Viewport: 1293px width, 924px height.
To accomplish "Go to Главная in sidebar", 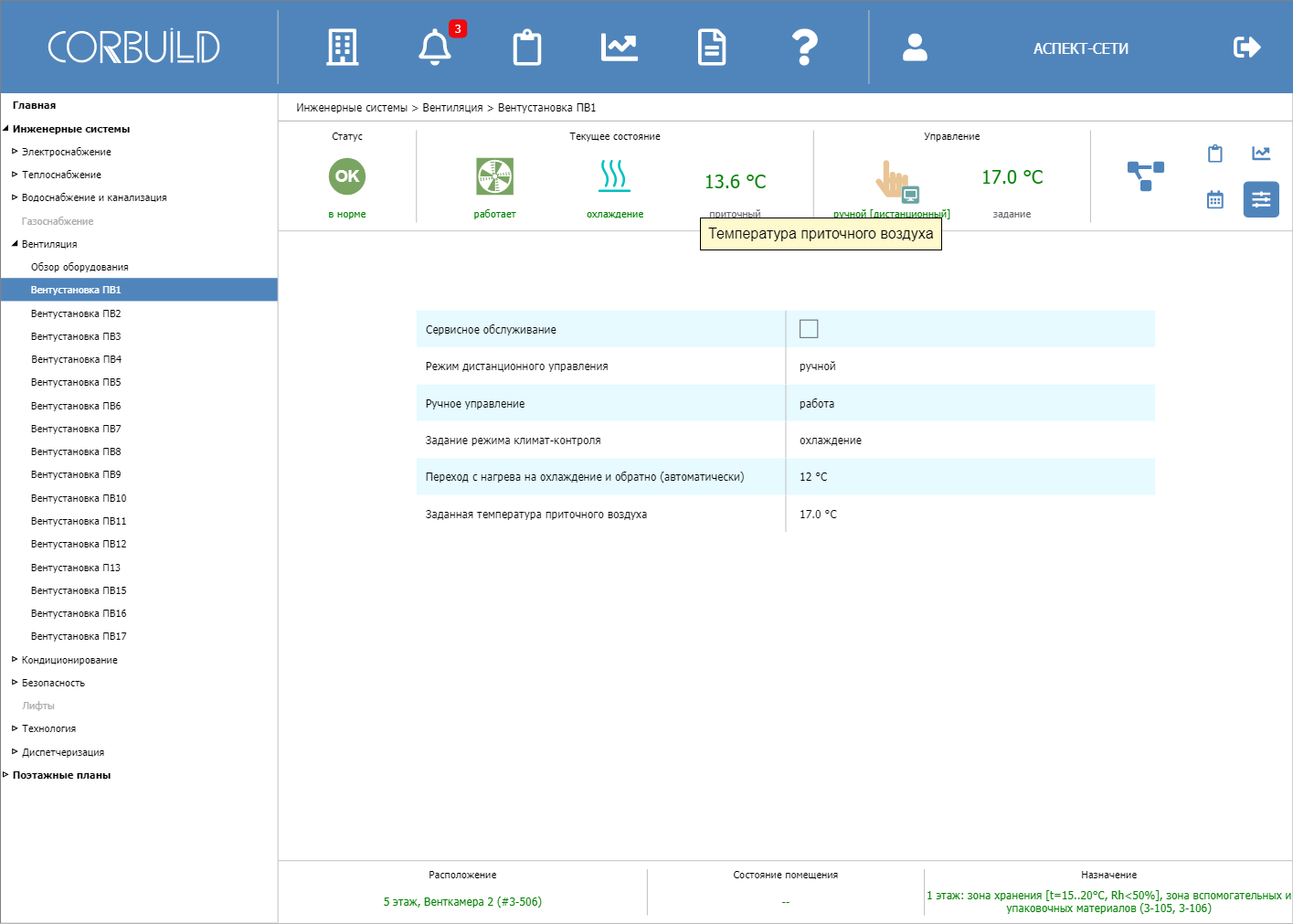I will [x=34, y=105].
